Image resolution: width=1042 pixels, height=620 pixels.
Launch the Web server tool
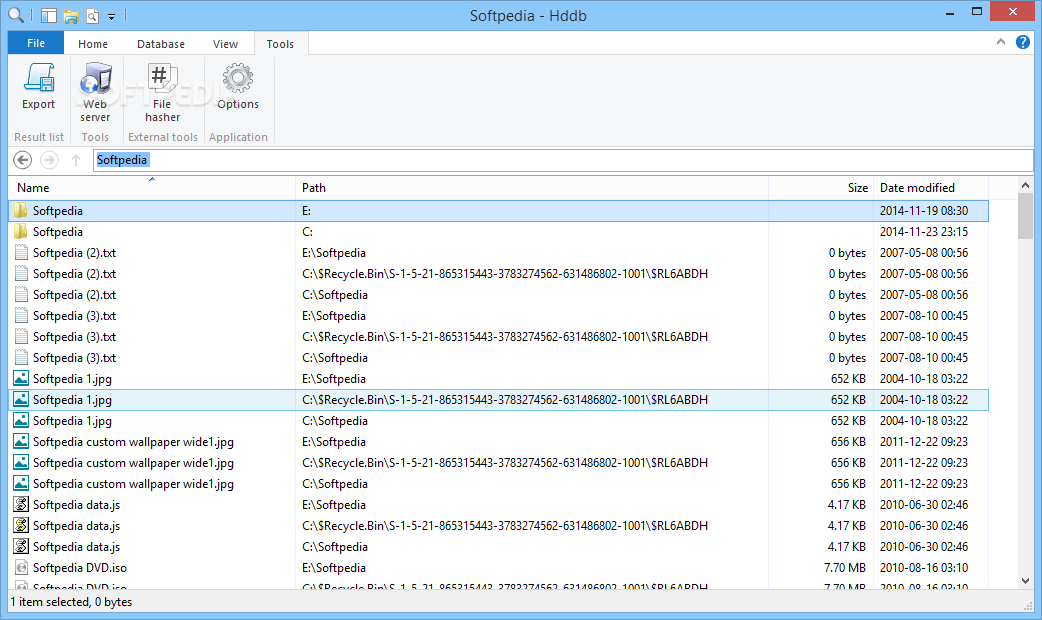(95, 92)
